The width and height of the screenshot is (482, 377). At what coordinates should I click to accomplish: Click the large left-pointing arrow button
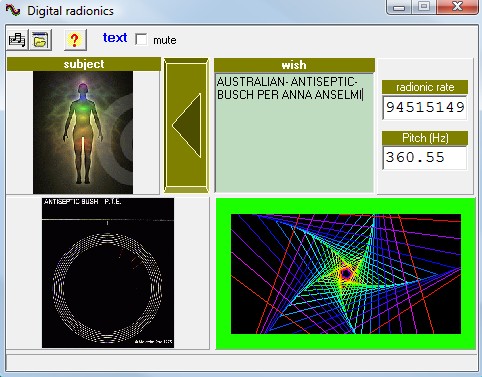(x=186, y=126)
